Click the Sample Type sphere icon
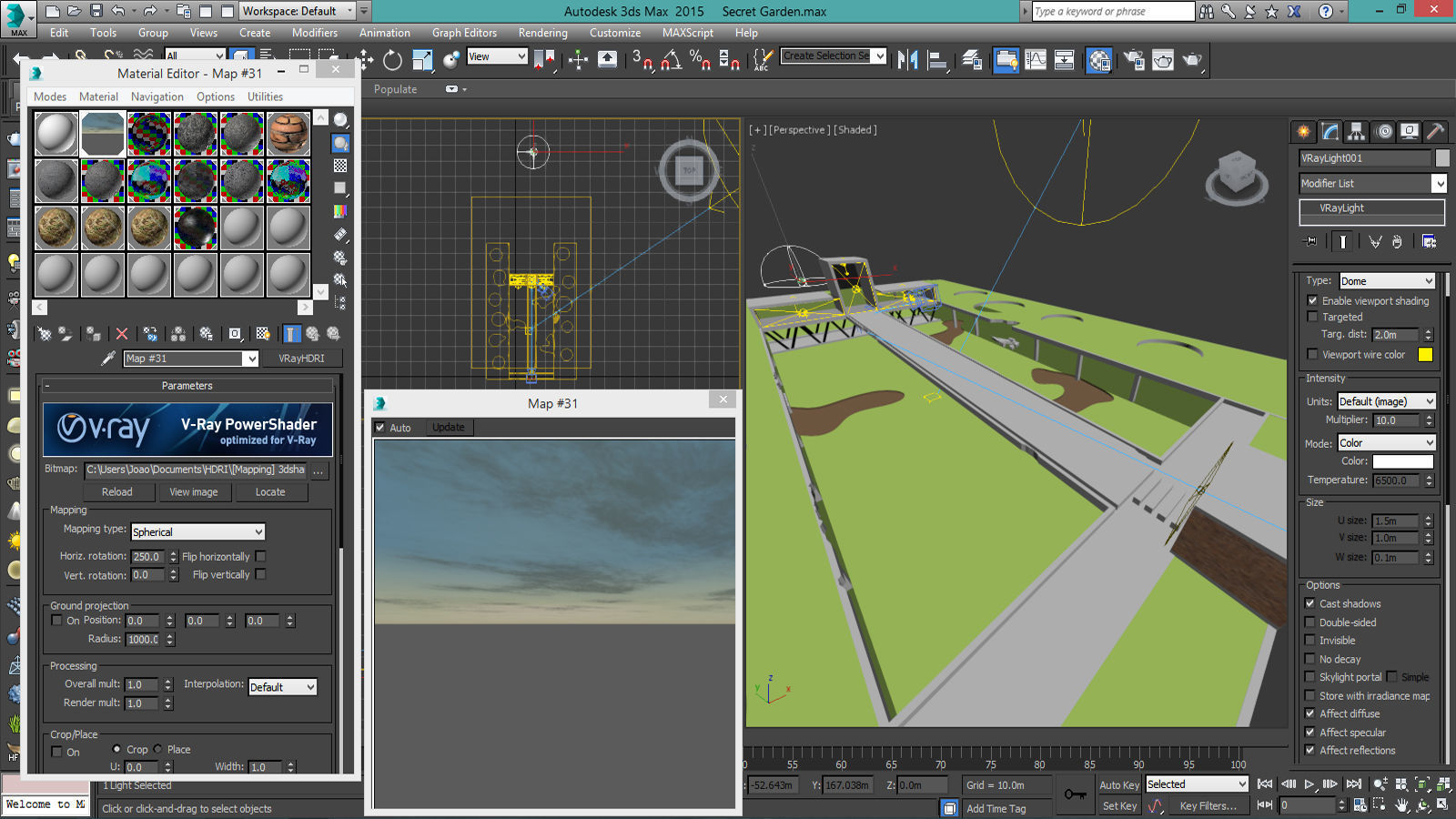The height and width of the screenshot is (819, 1456). click(340, 119)
